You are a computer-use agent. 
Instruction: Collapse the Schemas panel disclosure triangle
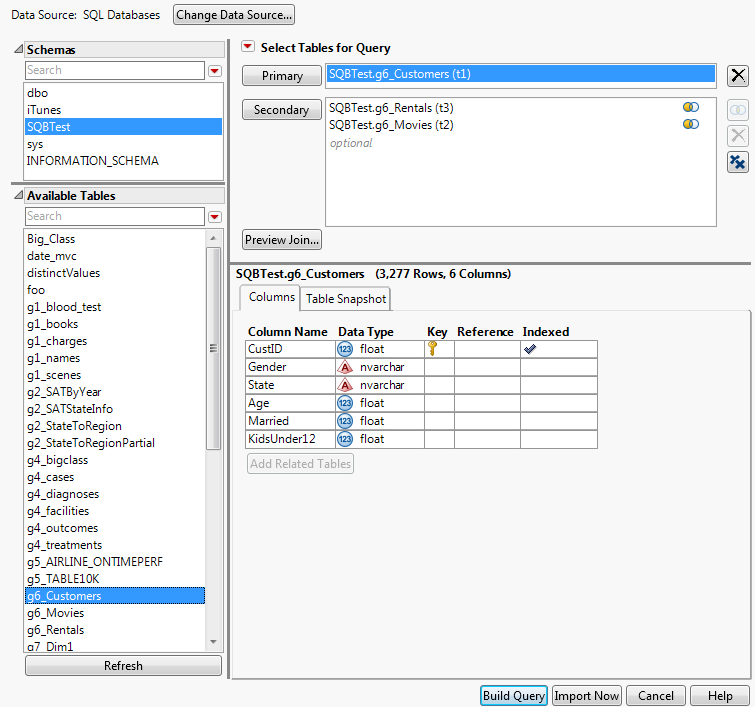pos(18,50)
